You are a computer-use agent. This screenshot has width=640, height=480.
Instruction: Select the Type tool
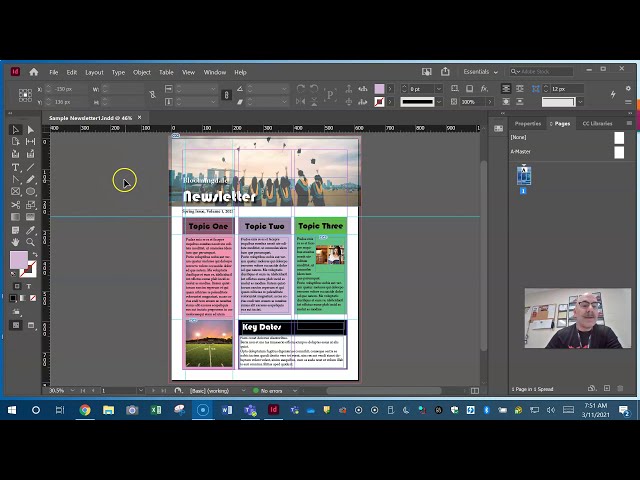pyautogui.click(x=15, y=167)
